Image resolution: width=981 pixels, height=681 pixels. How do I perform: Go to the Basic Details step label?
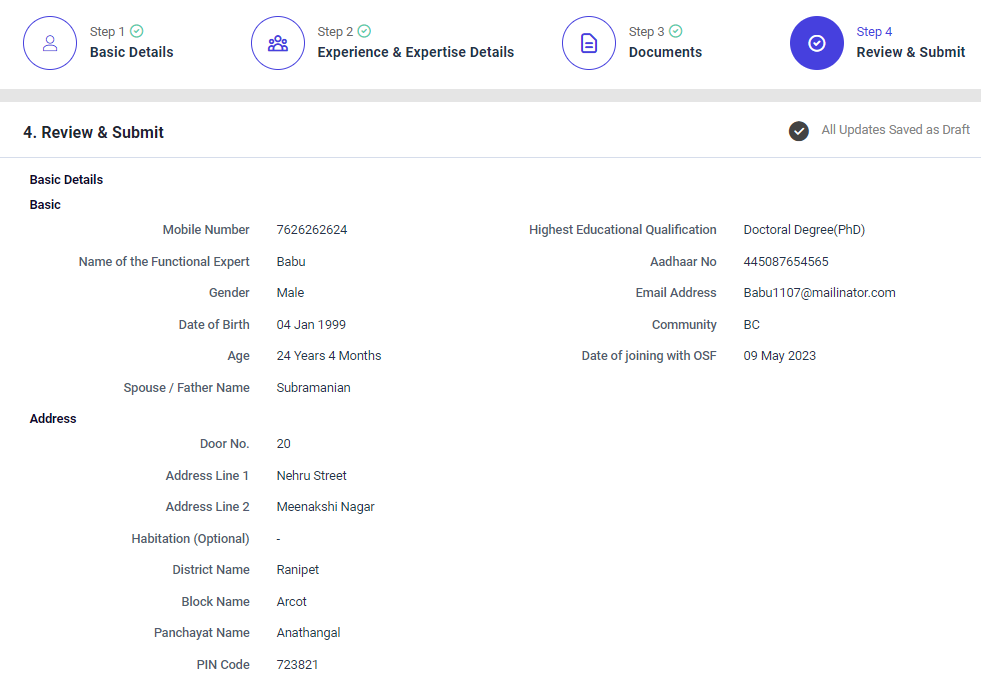coord(131,52)
